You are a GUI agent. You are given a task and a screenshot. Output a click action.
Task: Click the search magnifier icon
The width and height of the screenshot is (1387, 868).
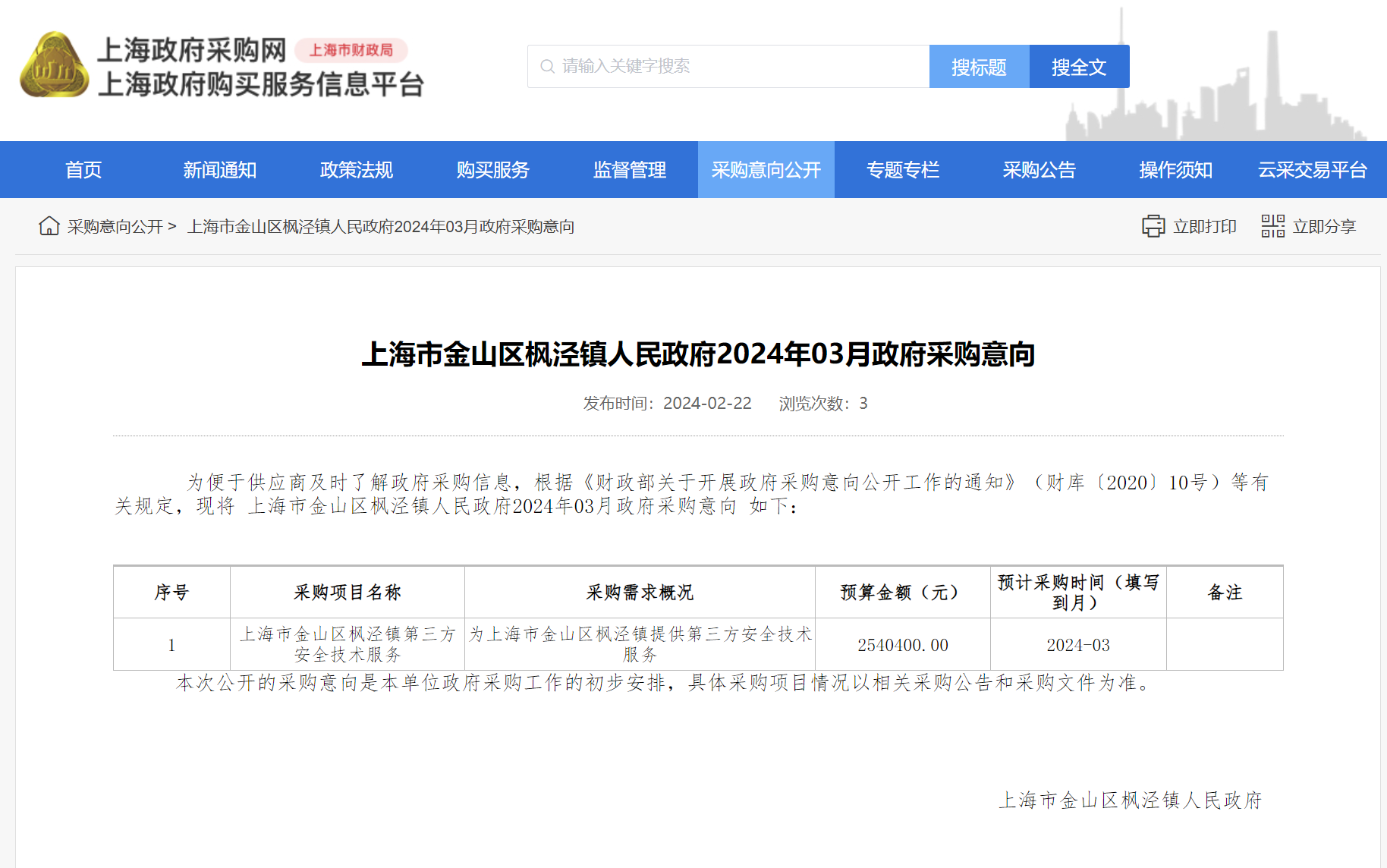[547, 67]
